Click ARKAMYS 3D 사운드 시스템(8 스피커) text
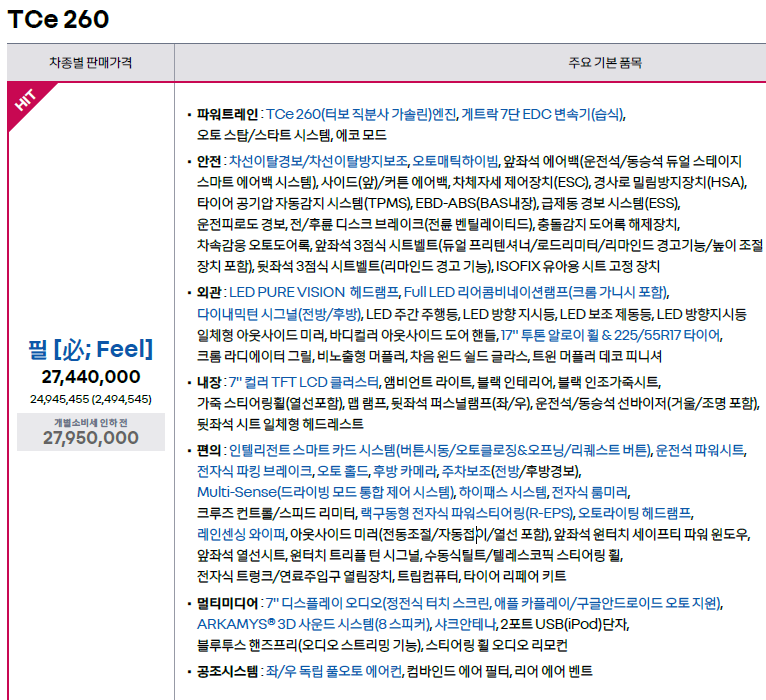This screenshot has height=700, width=766. (x=314, y=624)
